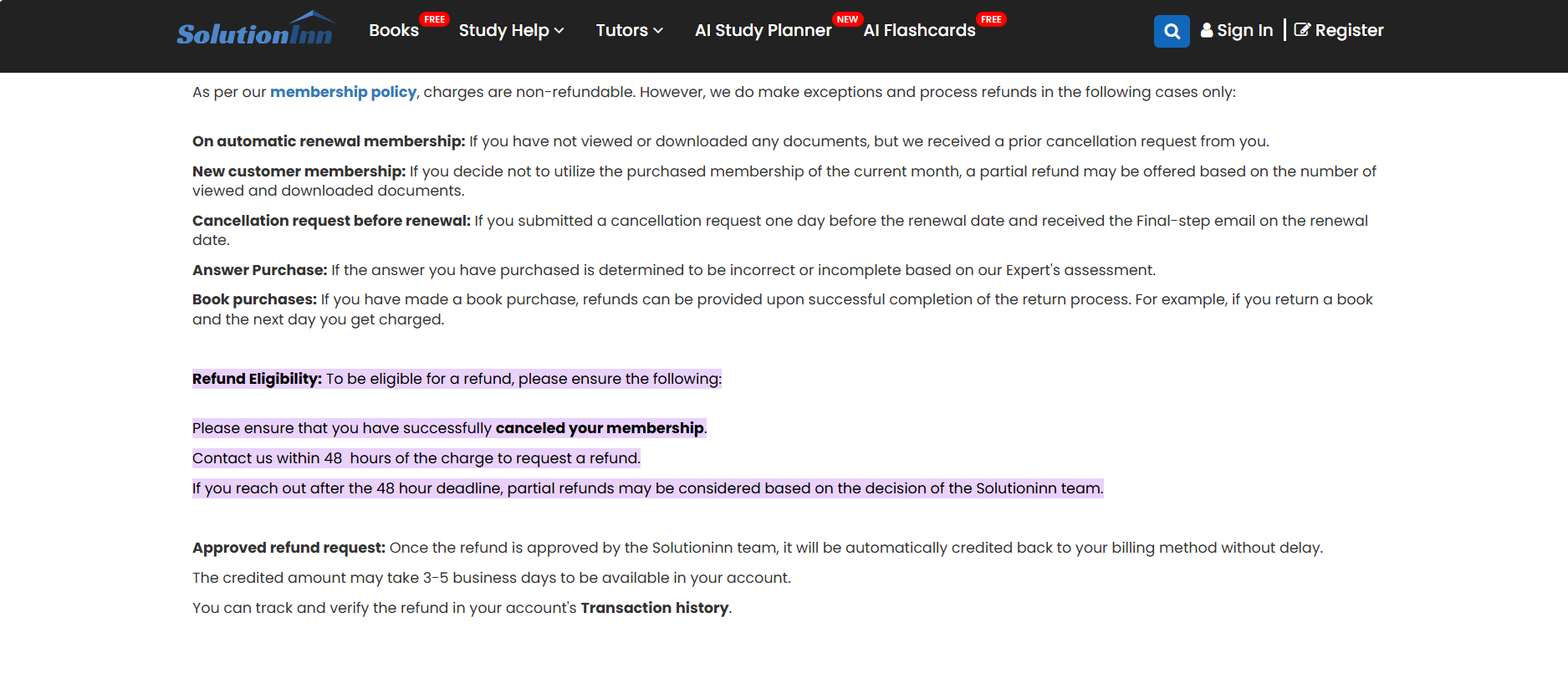Click the user icon beside Sign In
Screen dimensions: 1568x684
point(1207,30)
